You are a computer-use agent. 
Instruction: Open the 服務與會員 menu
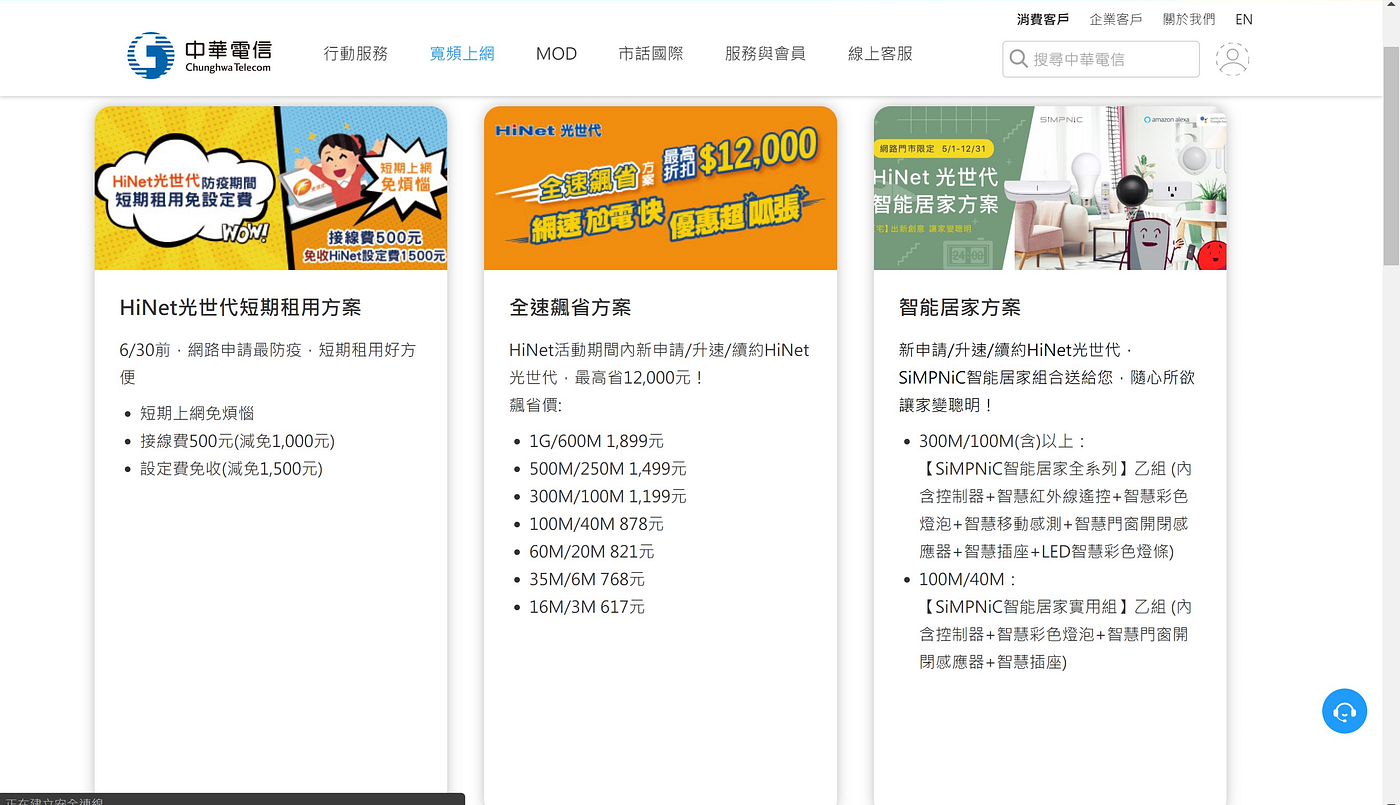(x=765, y=54)
